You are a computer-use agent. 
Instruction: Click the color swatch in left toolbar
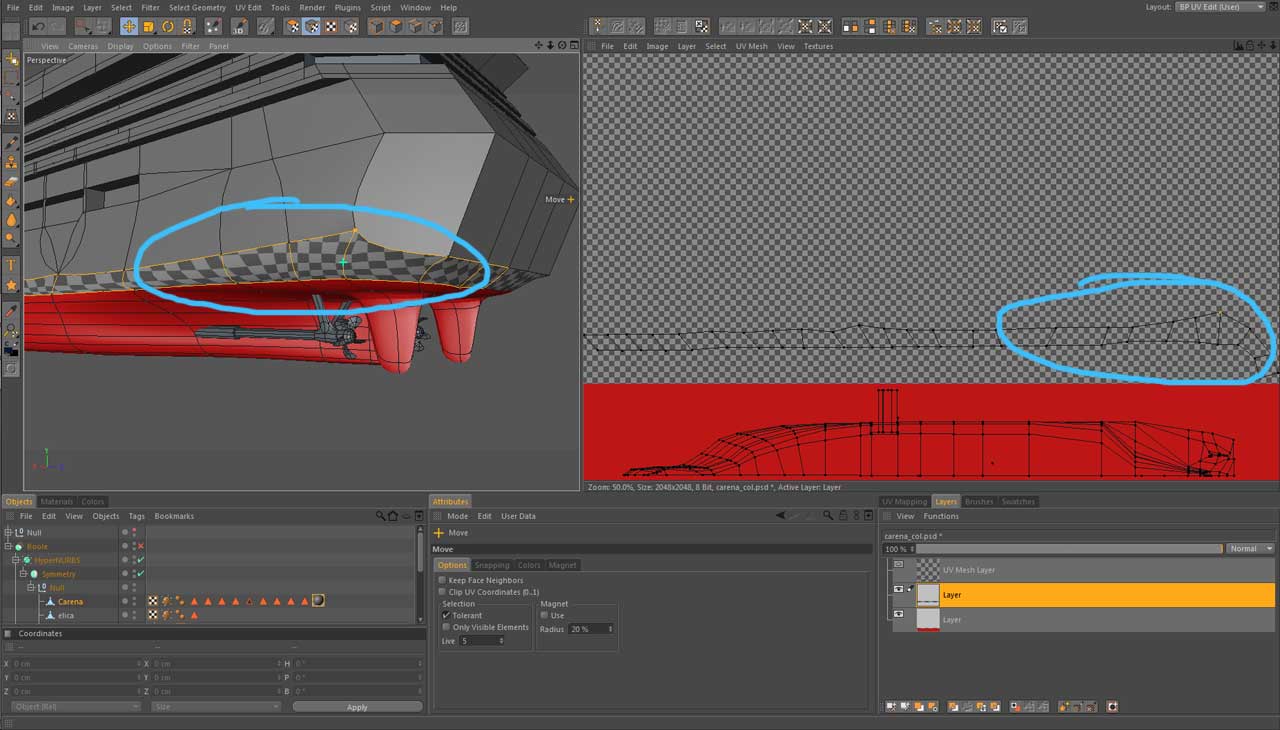(12, 349)
